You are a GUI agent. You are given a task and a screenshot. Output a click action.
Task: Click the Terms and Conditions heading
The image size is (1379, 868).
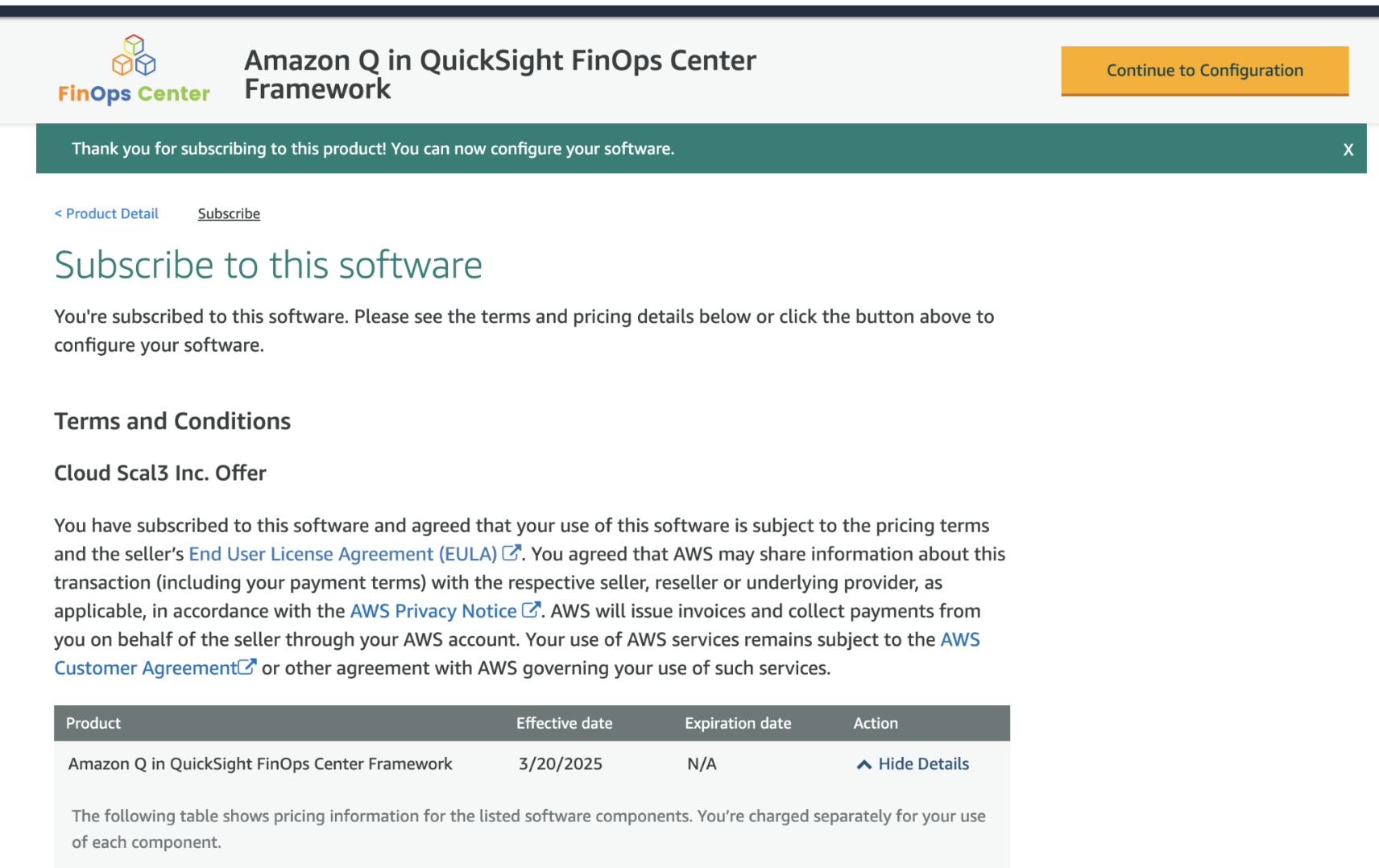[172, 421]
